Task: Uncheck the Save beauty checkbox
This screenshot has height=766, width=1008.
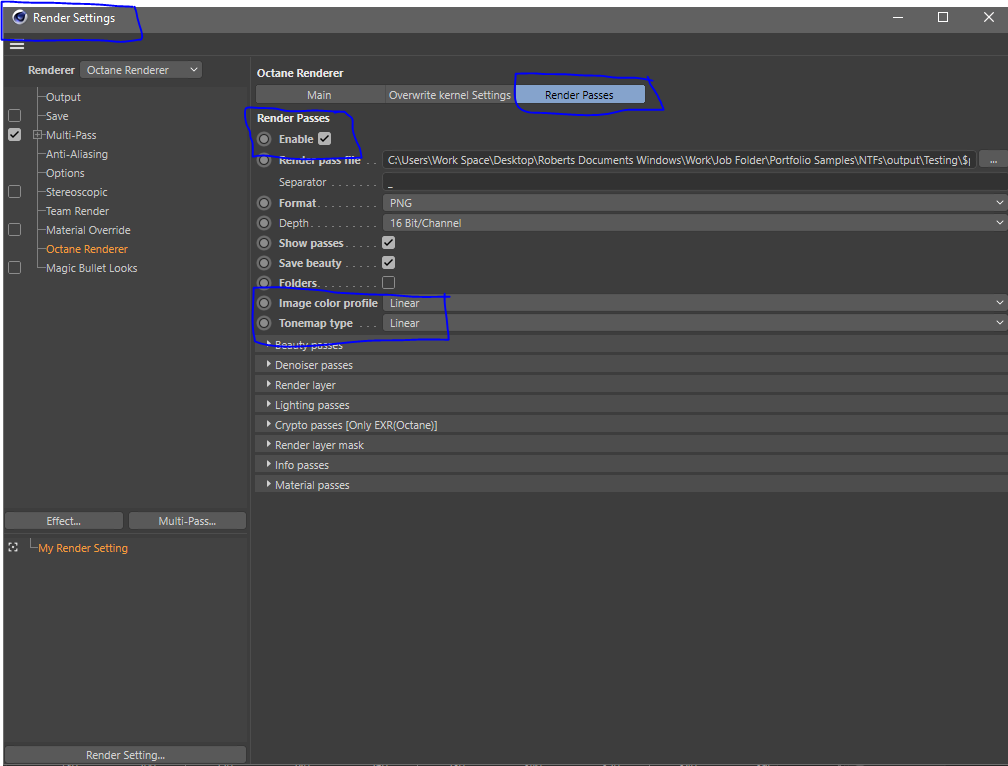Action: (388, 263)
